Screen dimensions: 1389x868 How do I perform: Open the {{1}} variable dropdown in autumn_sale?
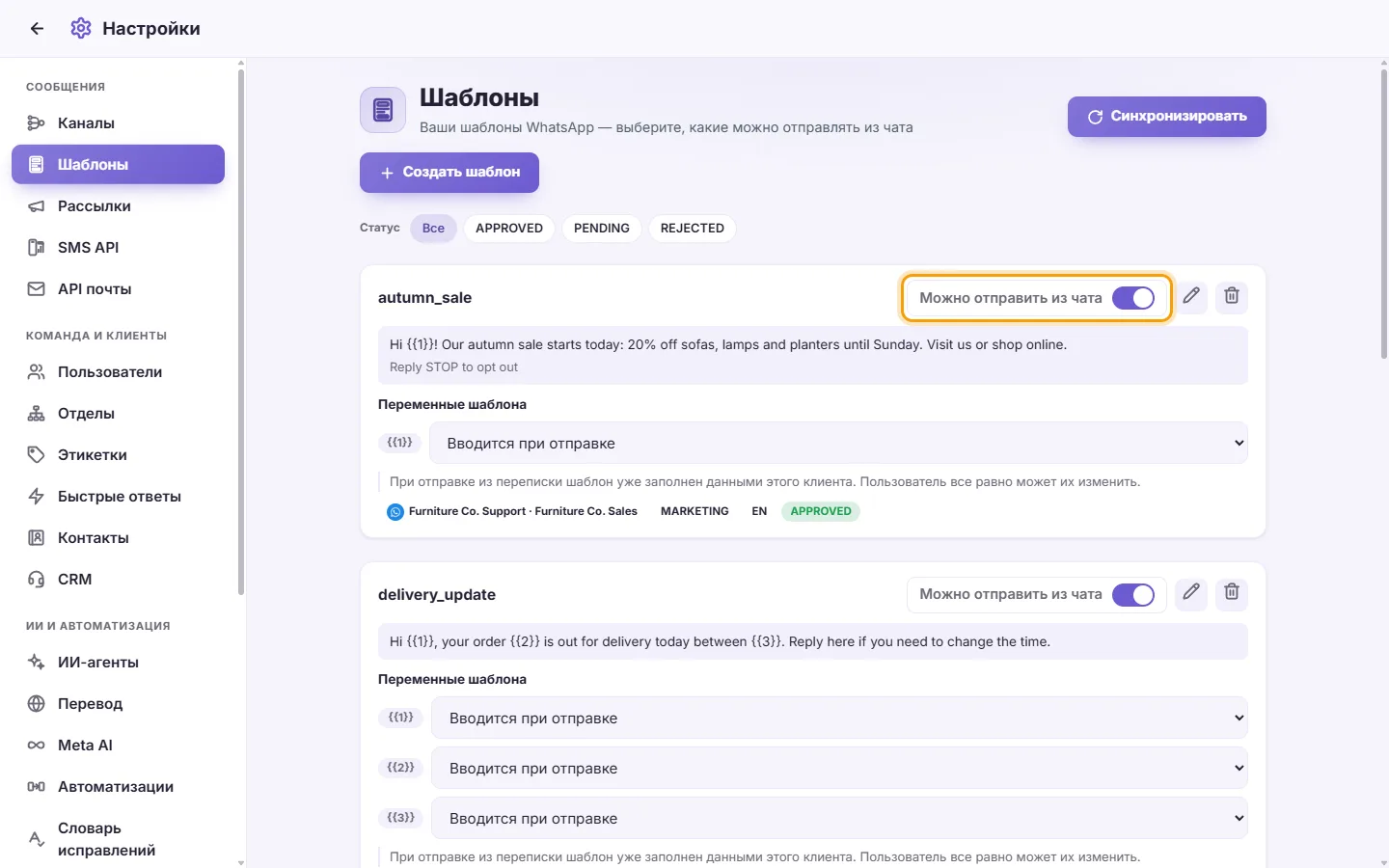[x=838, y=444]
